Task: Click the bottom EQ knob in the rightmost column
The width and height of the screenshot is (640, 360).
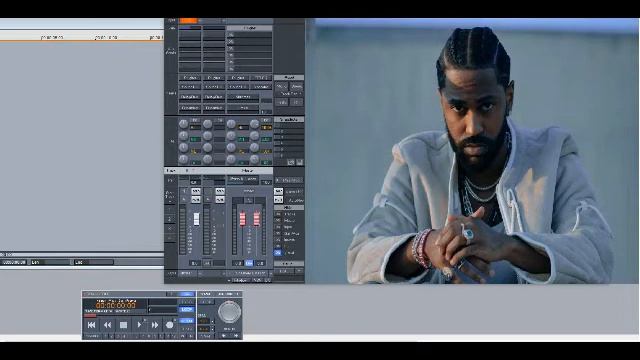Action: [254, 159]
